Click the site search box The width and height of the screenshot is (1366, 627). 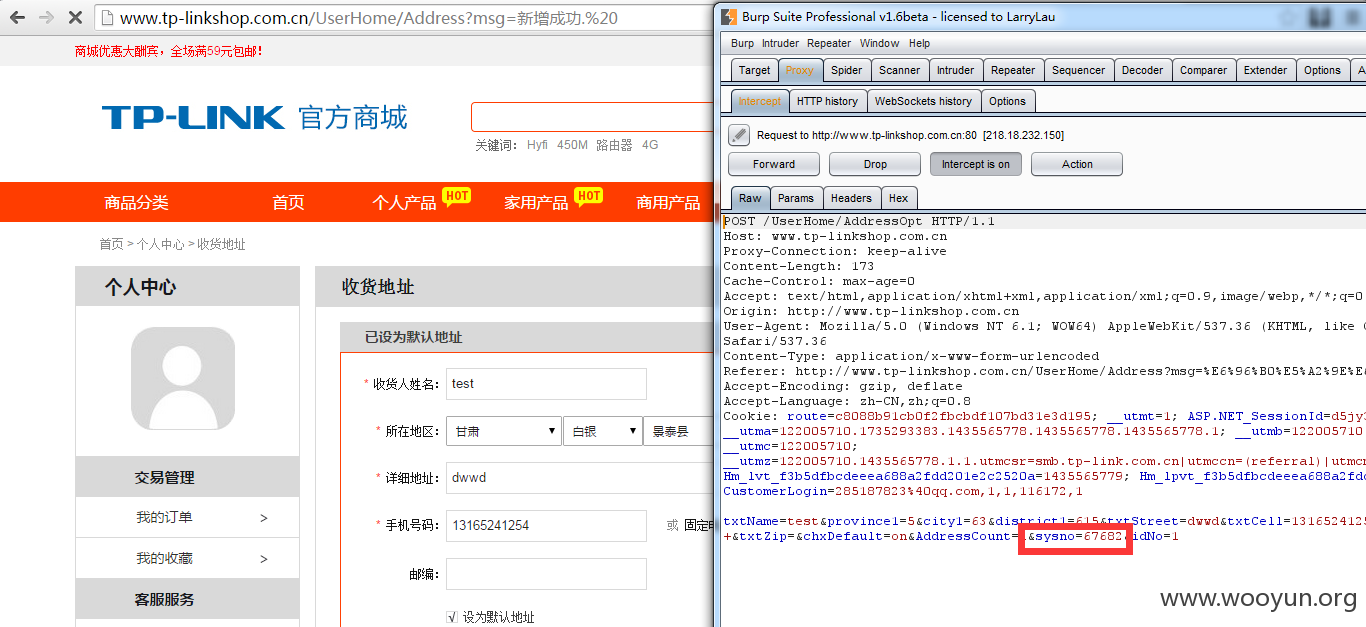pos(592,117)
